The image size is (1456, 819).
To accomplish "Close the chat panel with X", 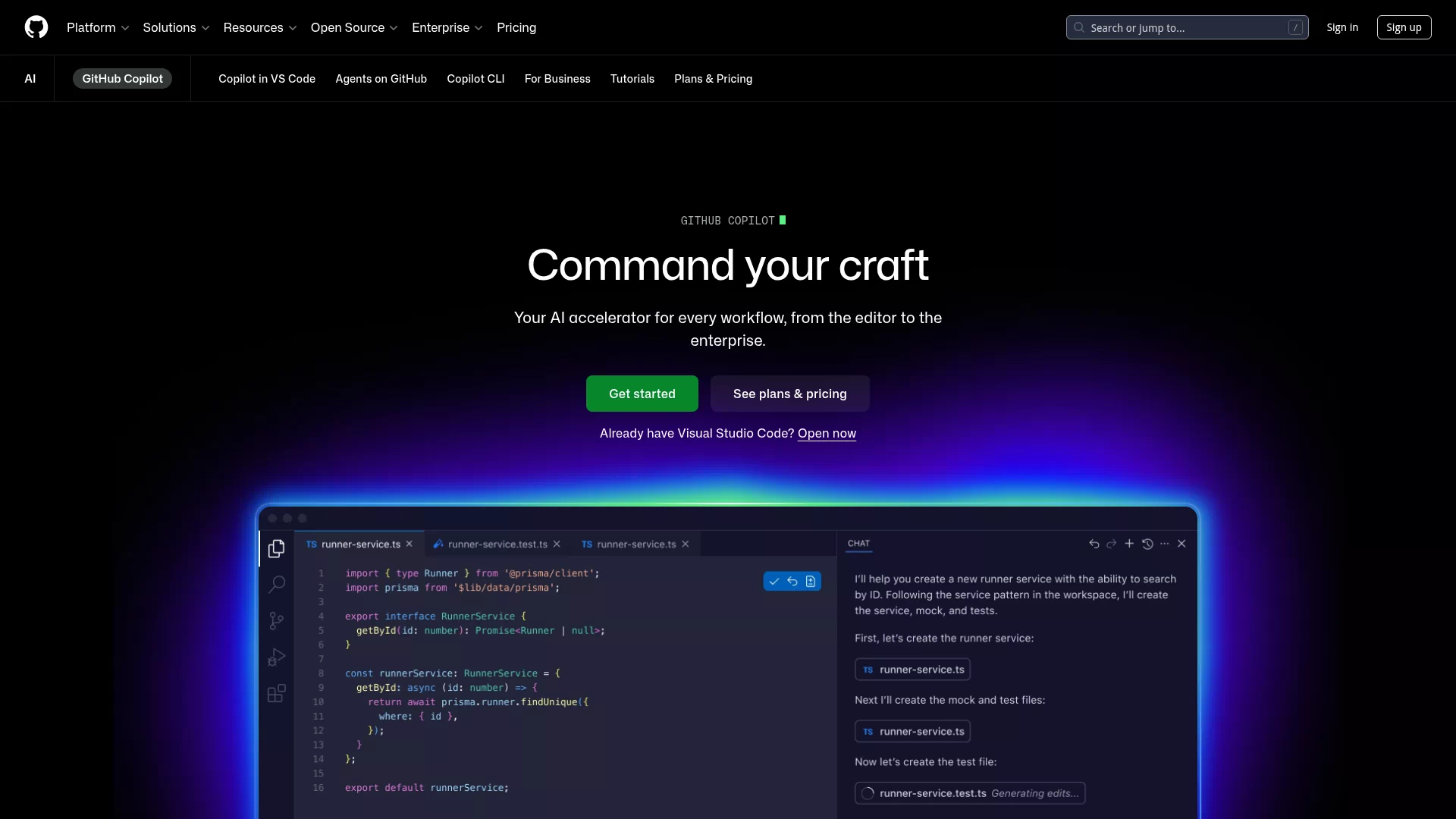I will coord(1181,544).
